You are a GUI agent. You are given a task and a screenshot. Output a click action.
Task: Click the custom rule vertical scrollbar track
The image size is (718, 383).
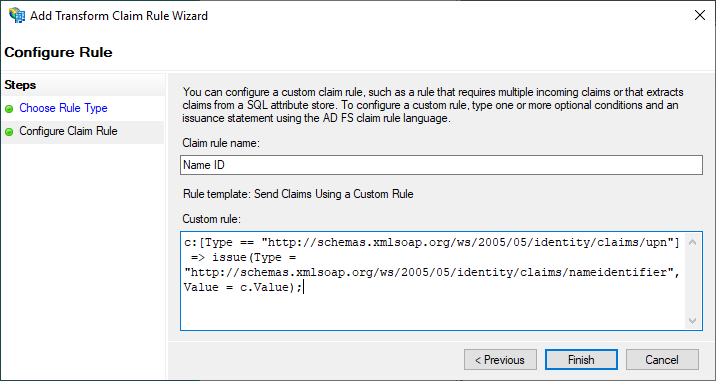(692, 281)
